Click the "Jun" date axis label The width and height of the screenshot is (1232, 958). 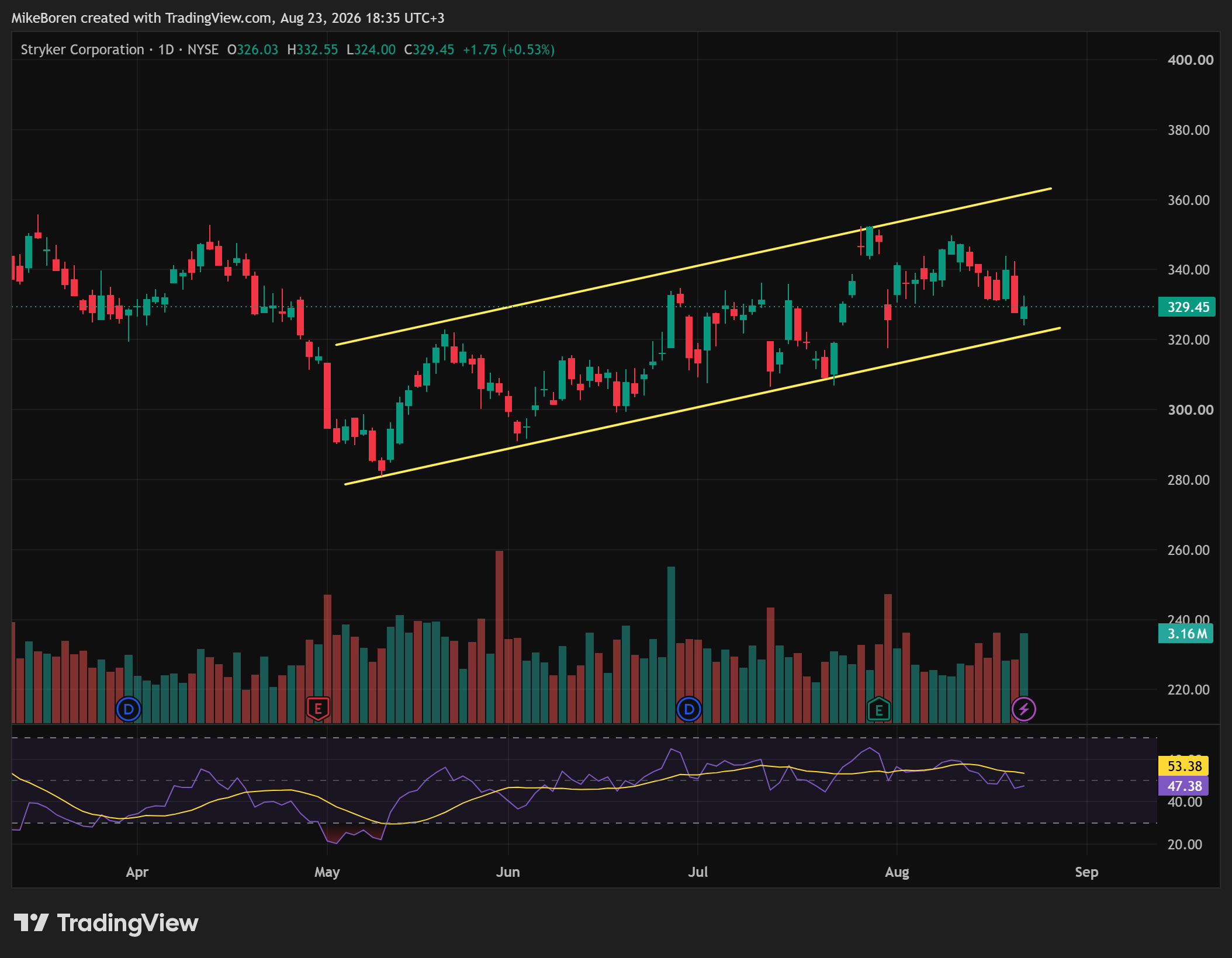pos(508,872)
